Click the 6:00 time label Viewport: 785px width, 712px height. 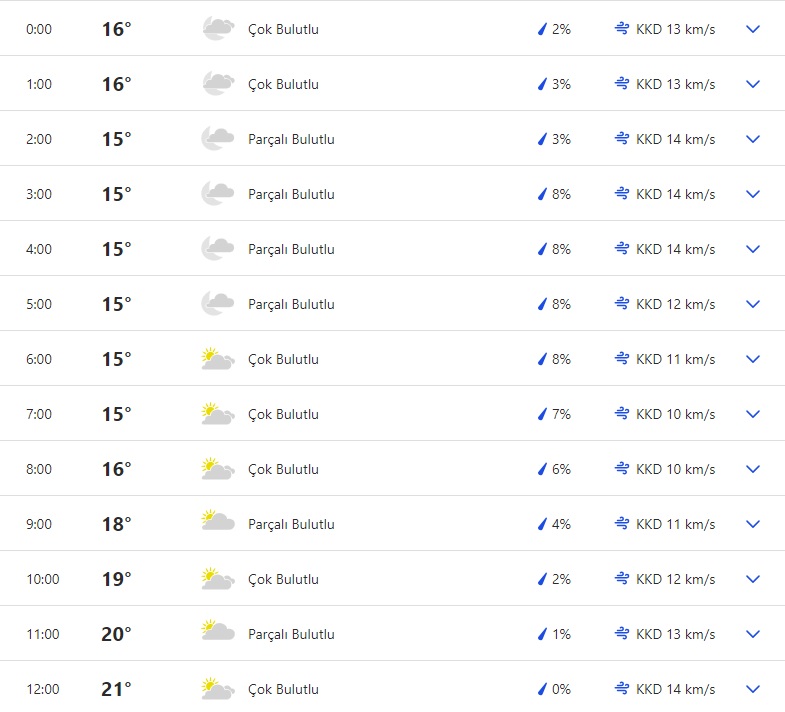39,359
